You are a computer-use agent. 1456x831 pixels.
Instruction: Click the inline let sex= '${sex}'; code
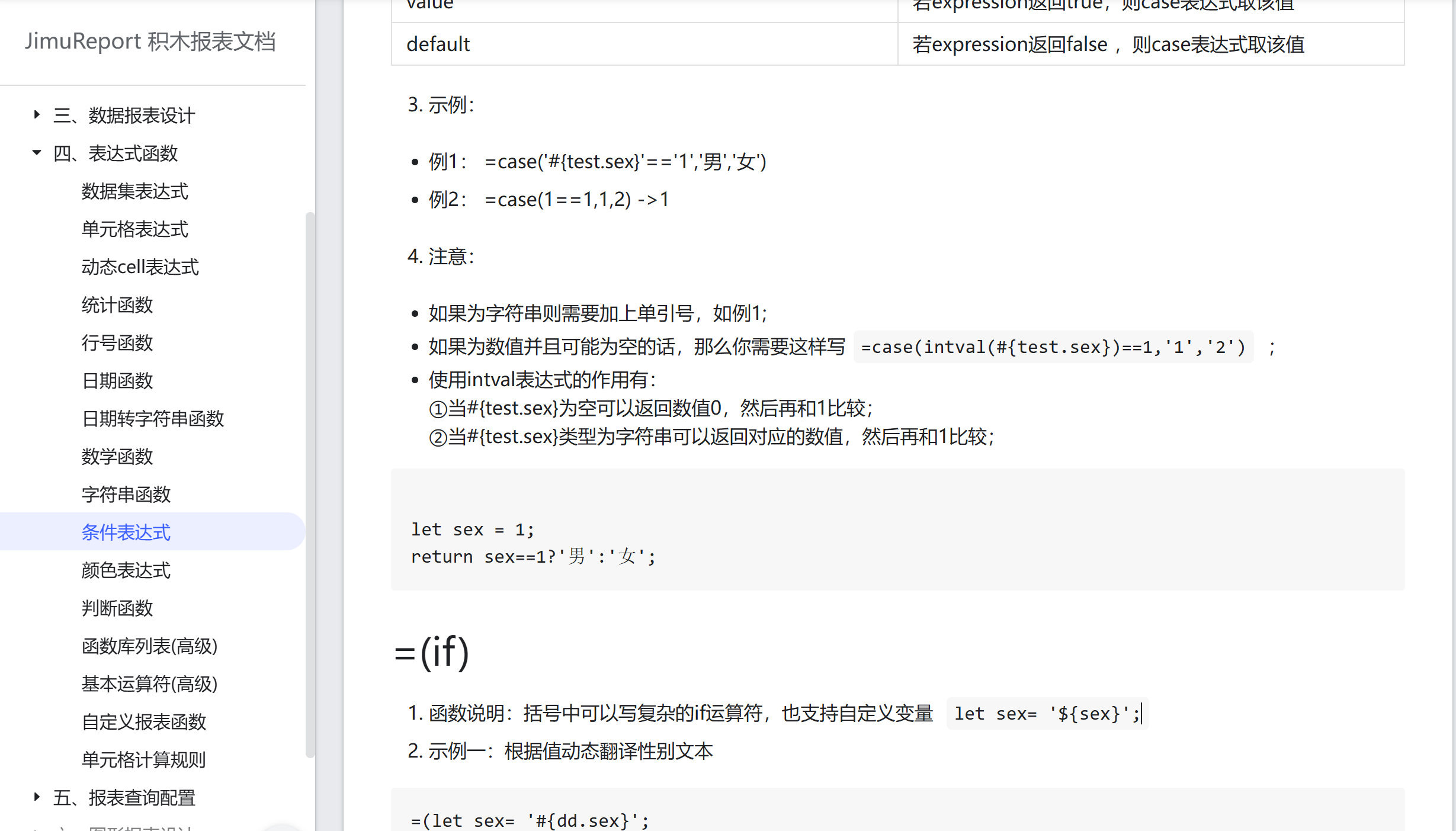click(1047, 713)
